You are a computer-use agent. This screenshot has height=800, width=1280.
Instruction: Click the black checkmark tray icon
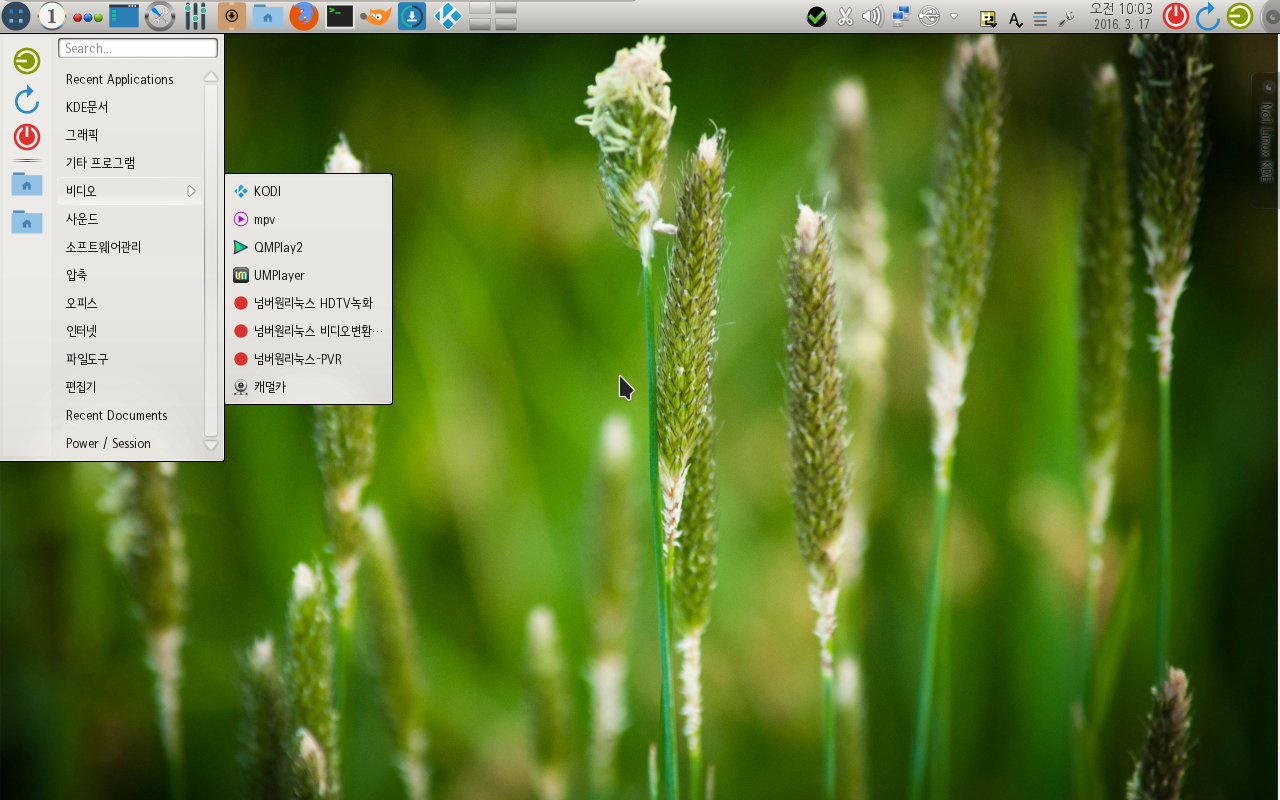point(817,16)
